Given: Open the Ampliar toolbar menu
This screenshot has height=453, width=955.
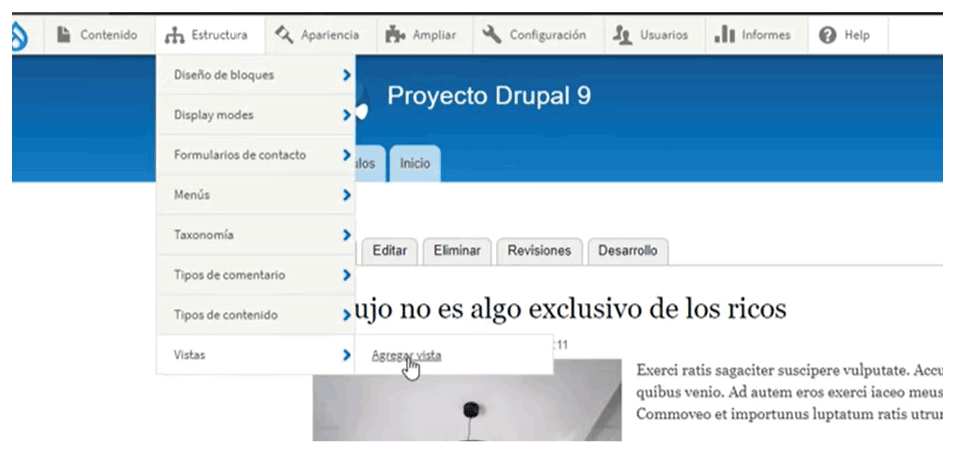Looking at the screenshot, I should pos(425,35).
